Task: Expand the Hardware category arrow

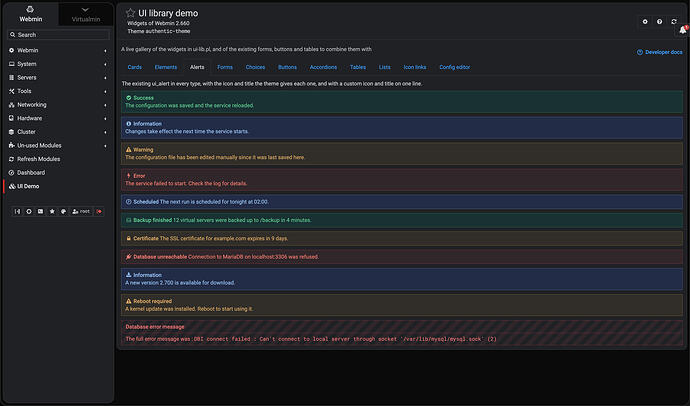Action: pos(105,119)
